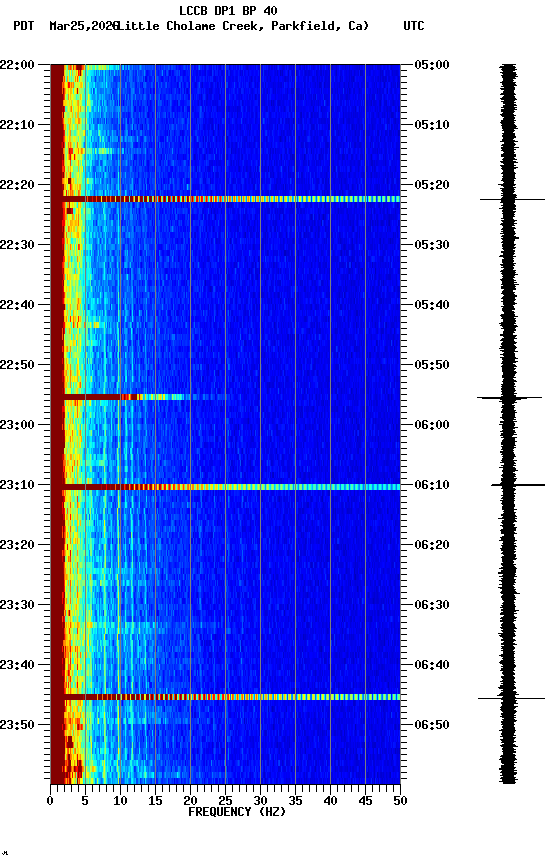
Task: Click the 10 Hz frequency axis label
Action: [x=120, y=801]
